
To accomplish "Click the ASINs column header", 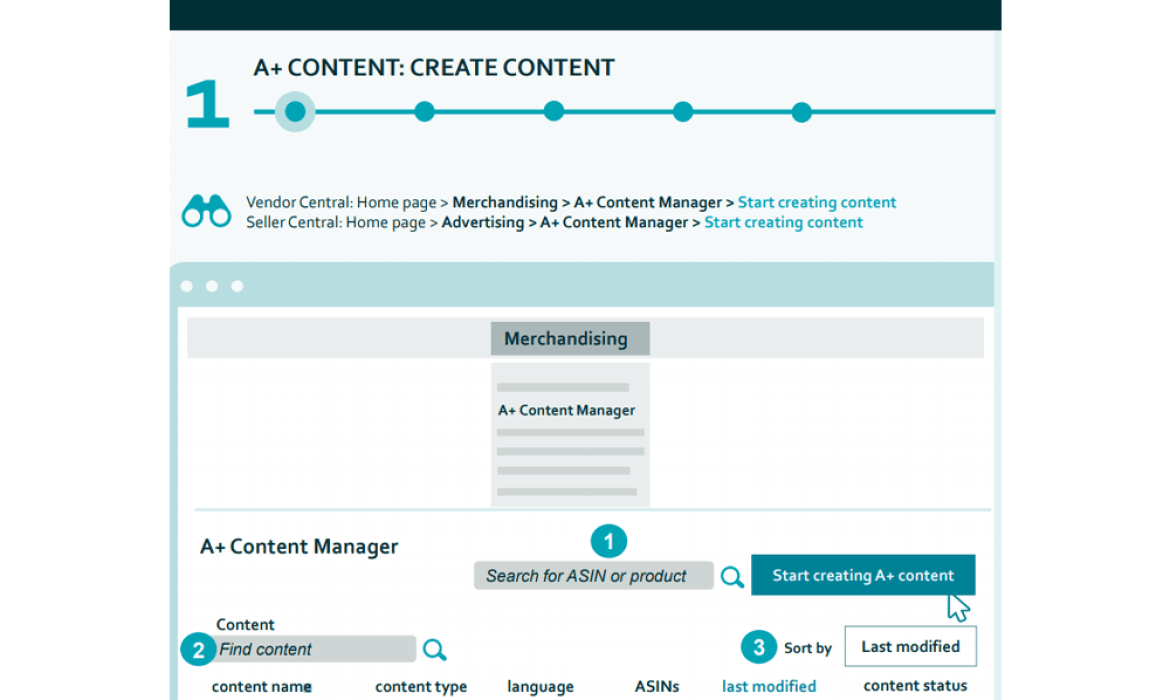I will tap(657, 687).
